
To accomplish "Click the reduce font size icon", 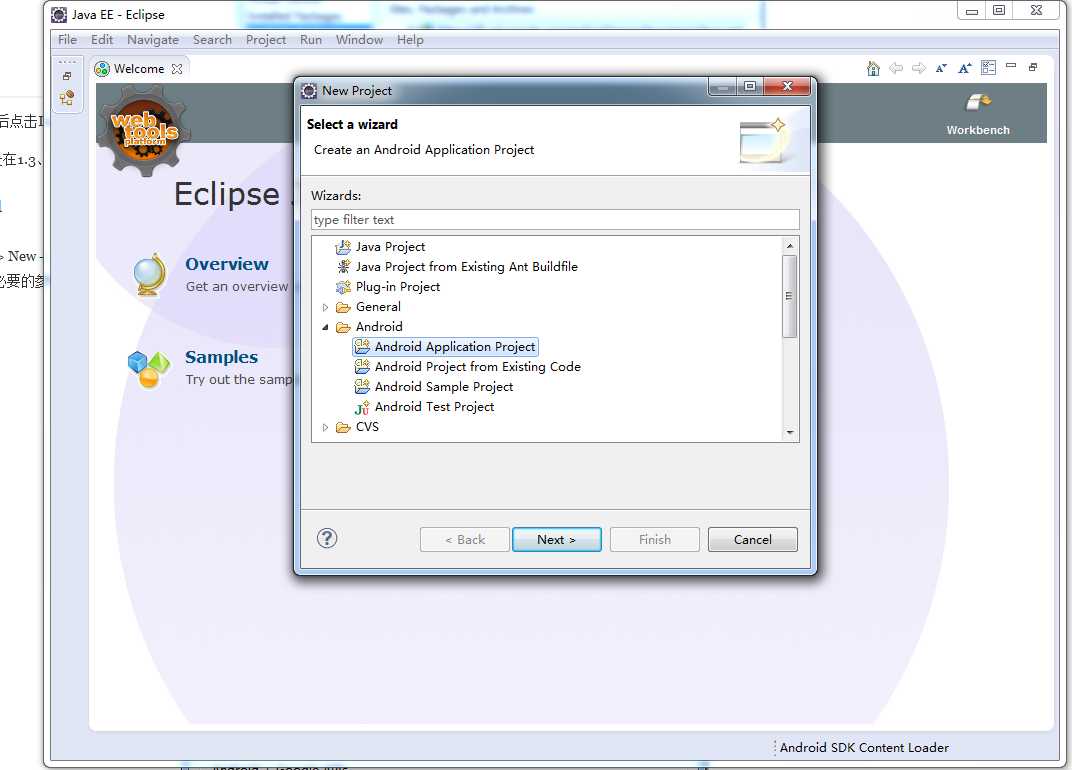I will 941,68.
